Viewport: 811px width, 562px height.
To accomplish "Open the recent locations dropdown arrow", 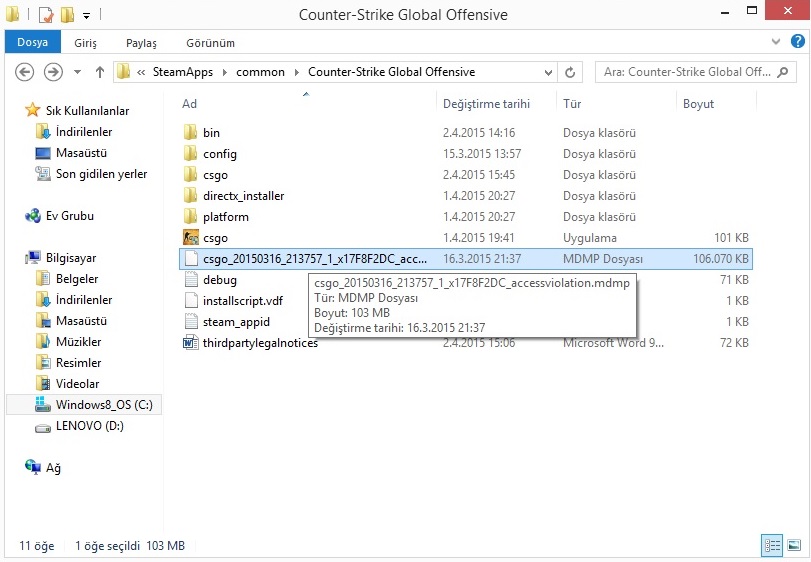I will pyautogui.click(x=77, y=72).
